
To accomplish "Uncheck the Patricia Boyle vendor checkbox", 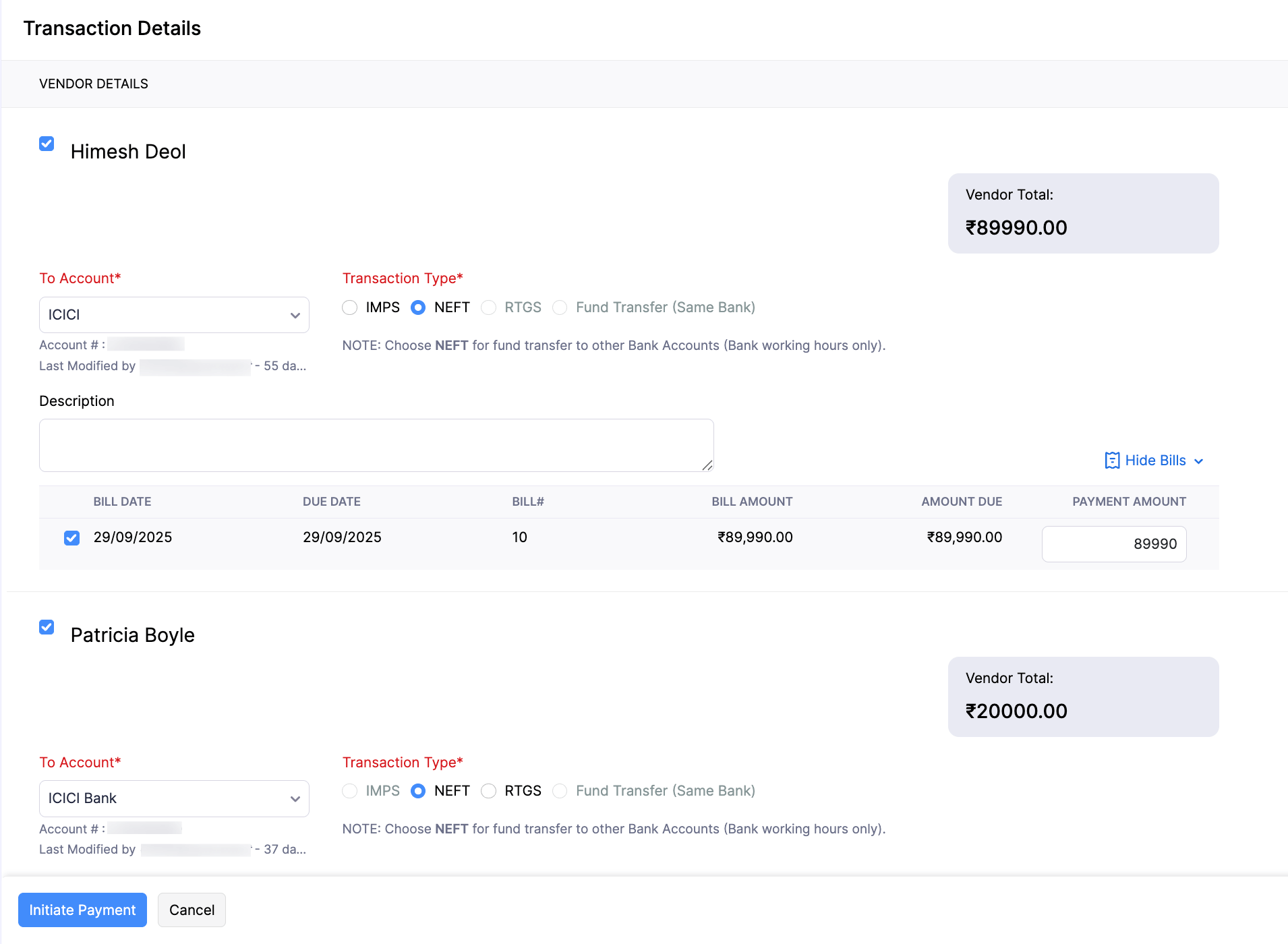I will point(47,627).
